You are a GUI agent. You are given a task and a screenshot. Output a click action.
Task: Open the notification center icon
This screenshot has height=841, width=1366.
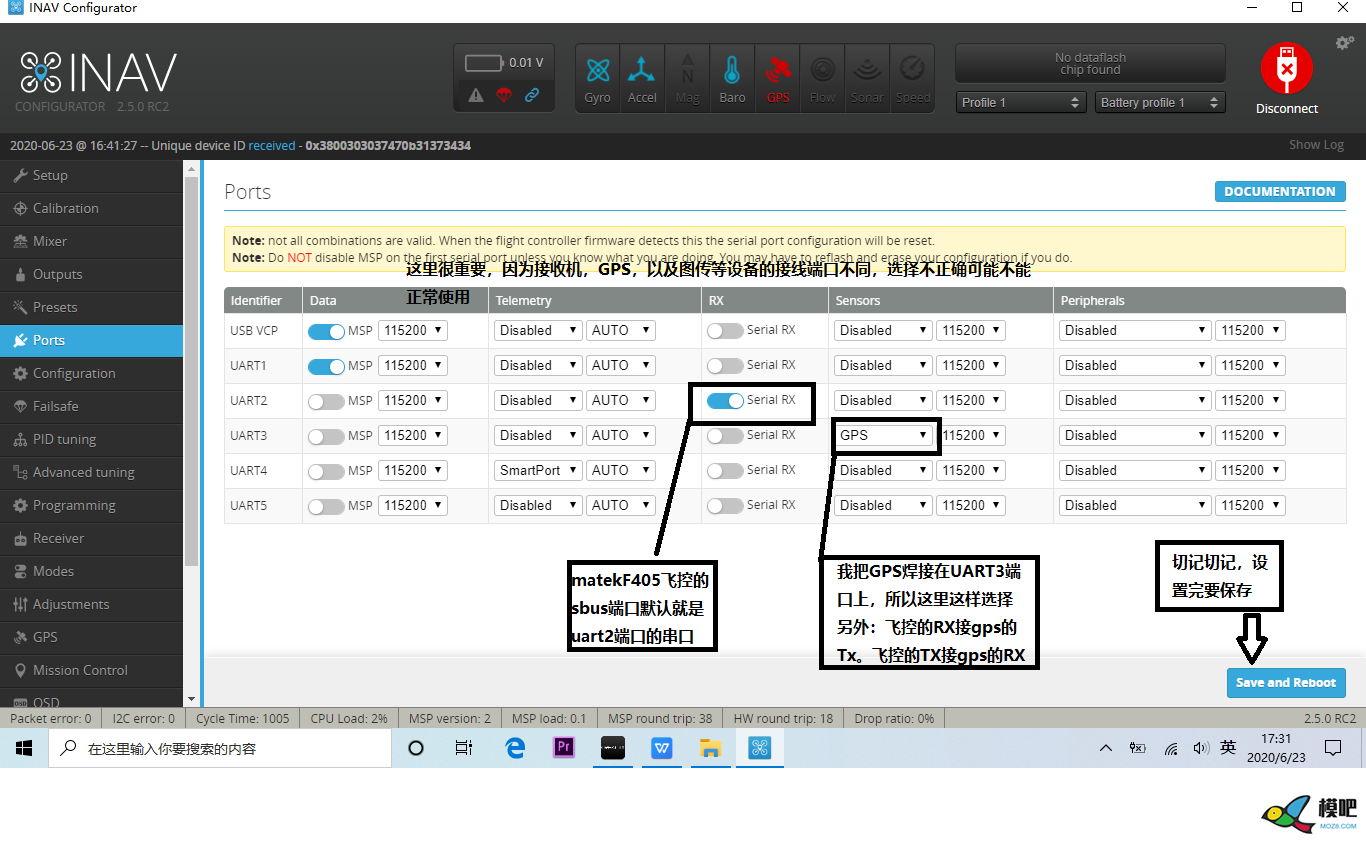[1333, 748]
